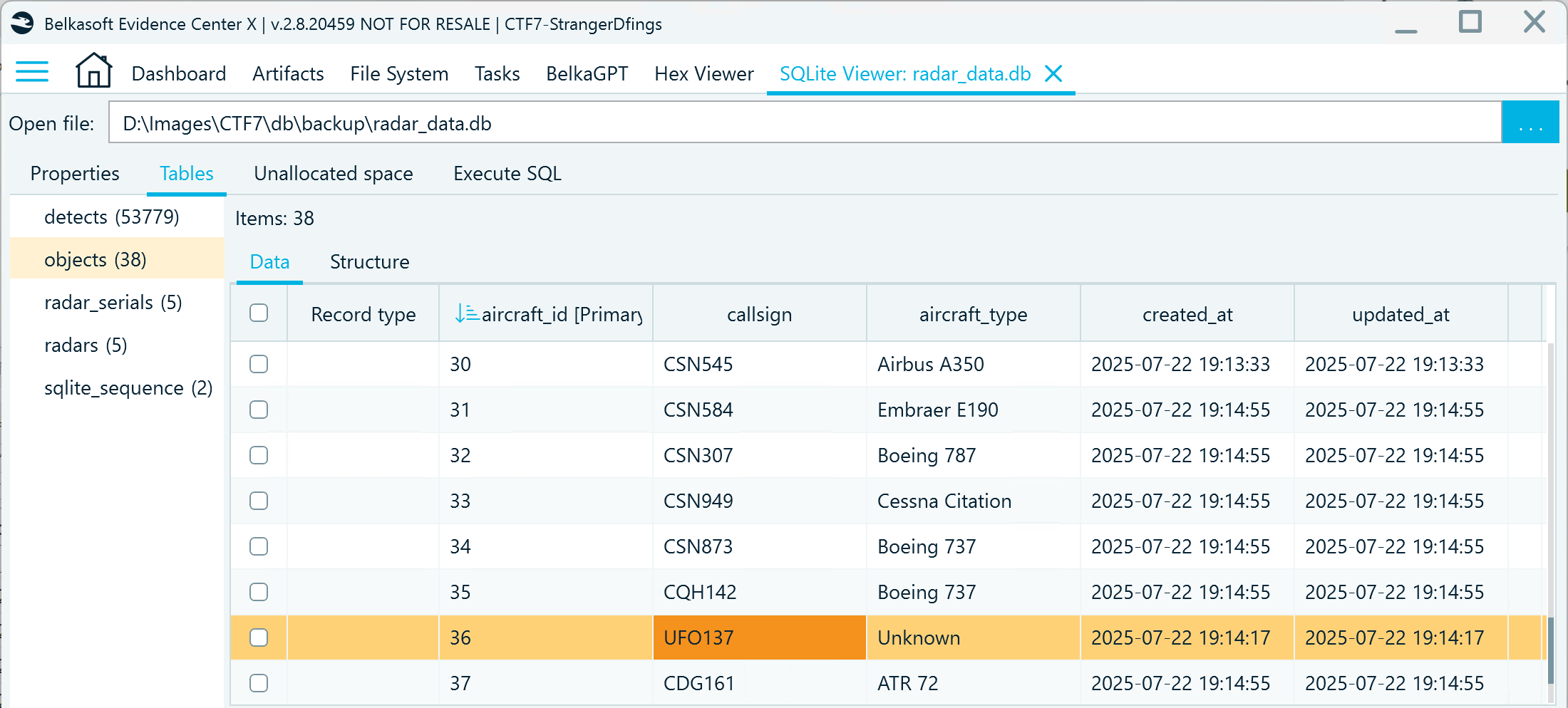Open BelkaGPT tab
Screen dimensions: 1568x708
pos(587,73)
